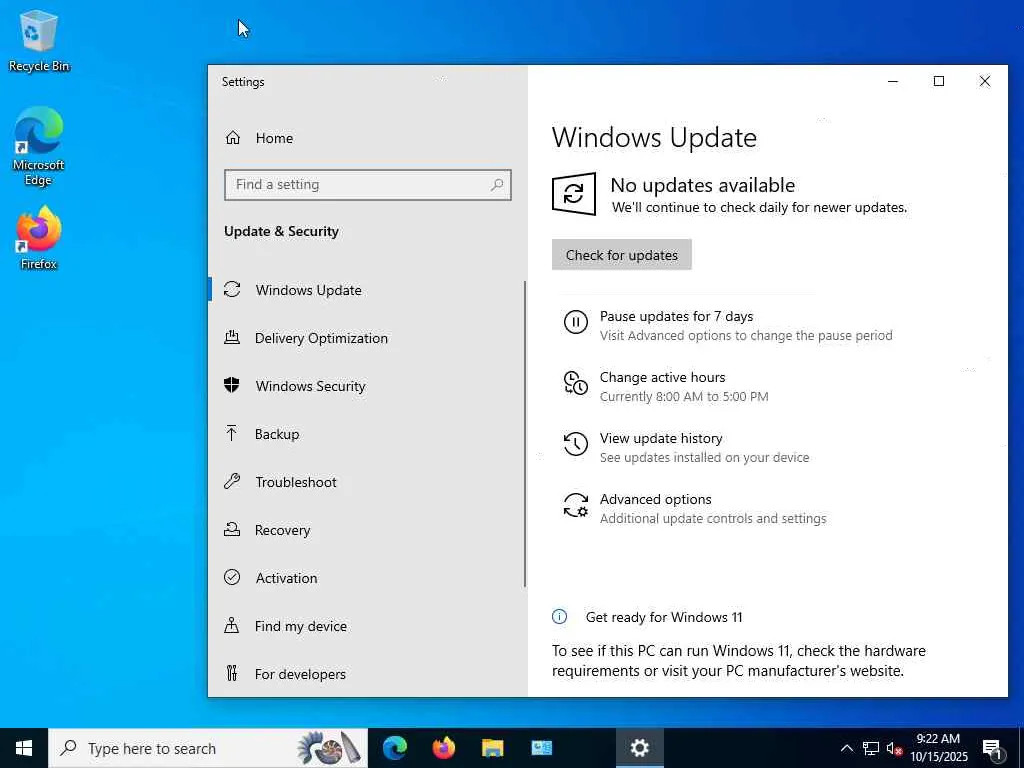1024x768 pixels.
Task: Open Advanced options for updates
Action: 696,508
